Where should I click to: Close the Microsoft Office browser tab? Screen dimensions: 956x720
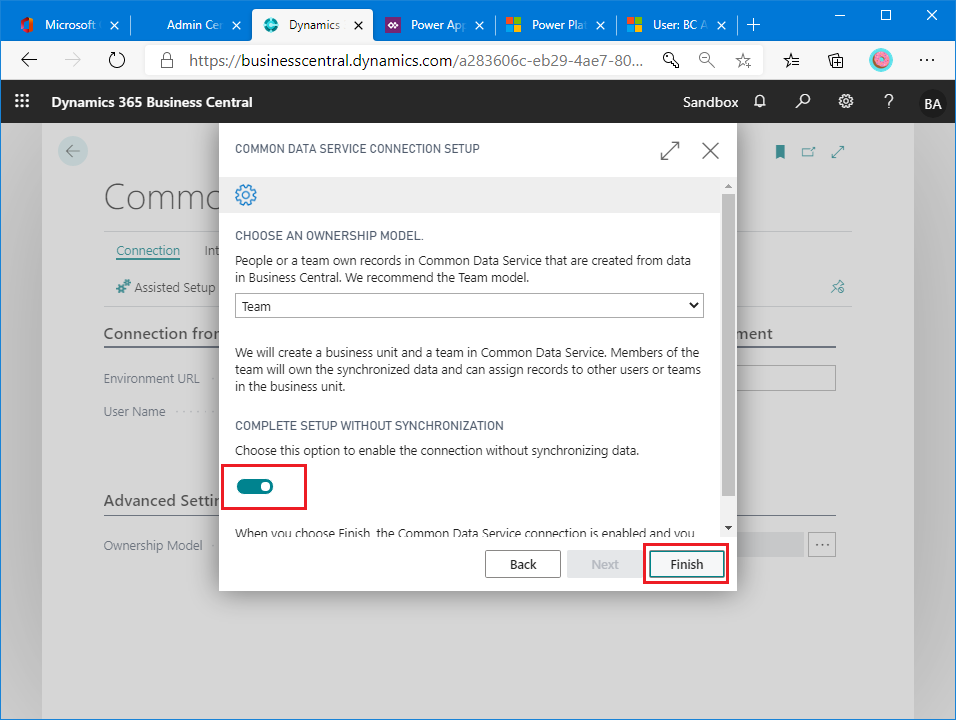point(114,25)
